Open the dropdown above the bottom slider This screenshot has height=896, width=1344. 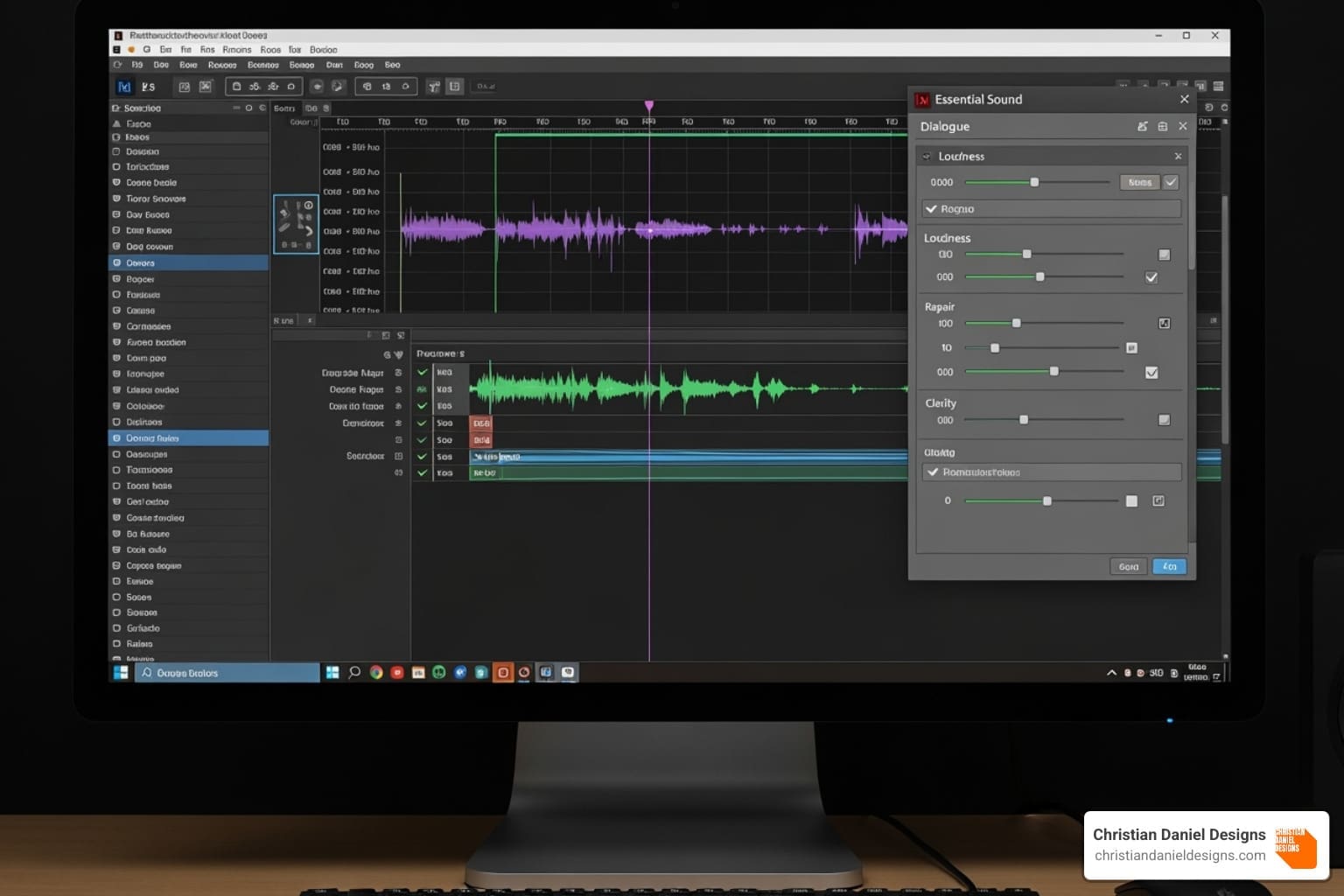coord(1051,472)
